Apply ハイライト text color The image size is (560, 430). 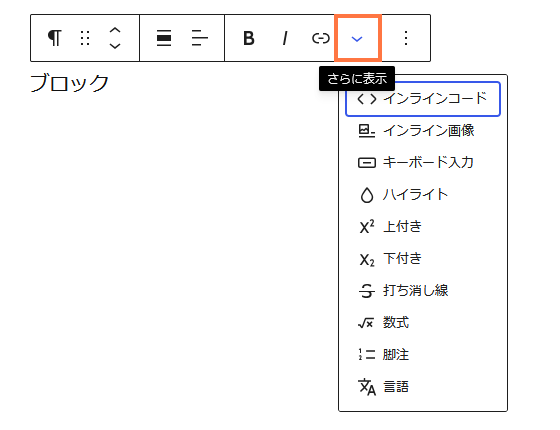423,195
